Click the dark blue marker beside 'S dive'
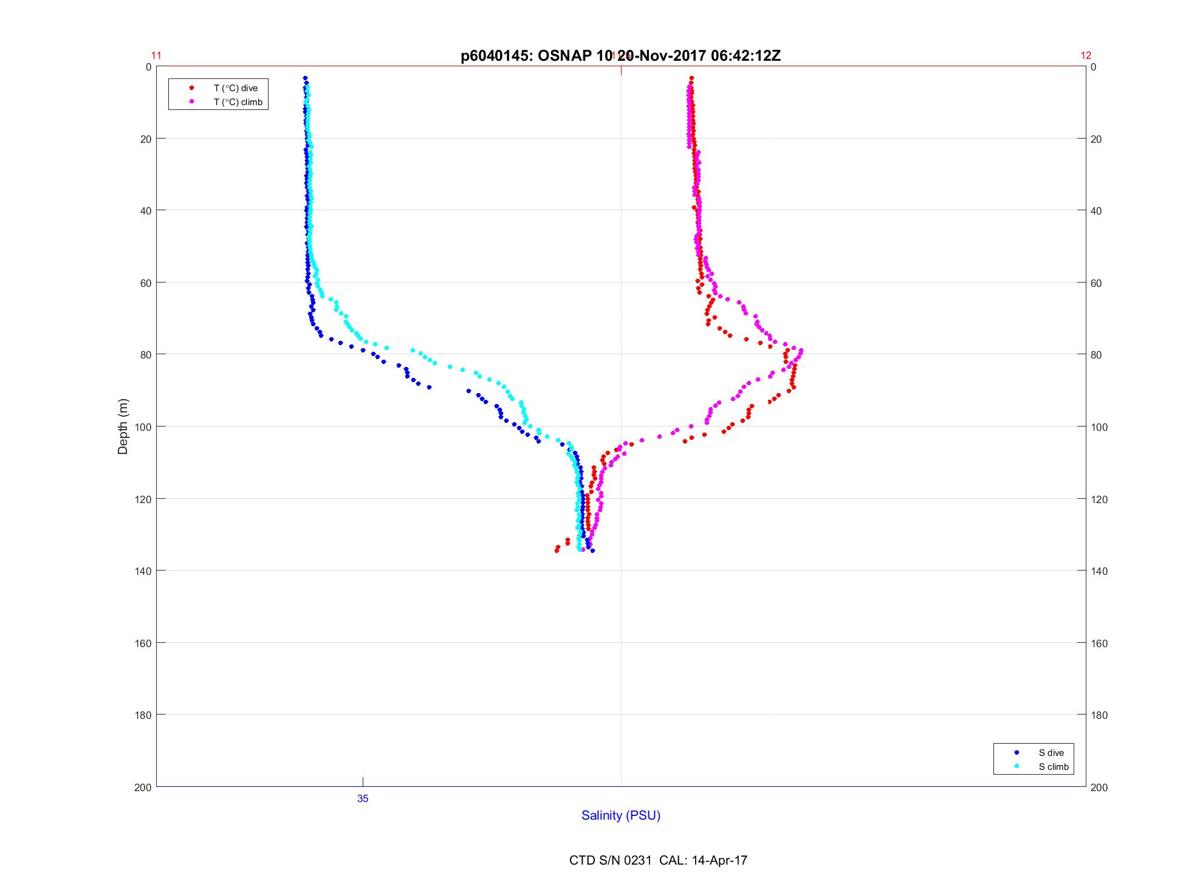This screenshot has height=885, width=1200. tap(1017, 752)
